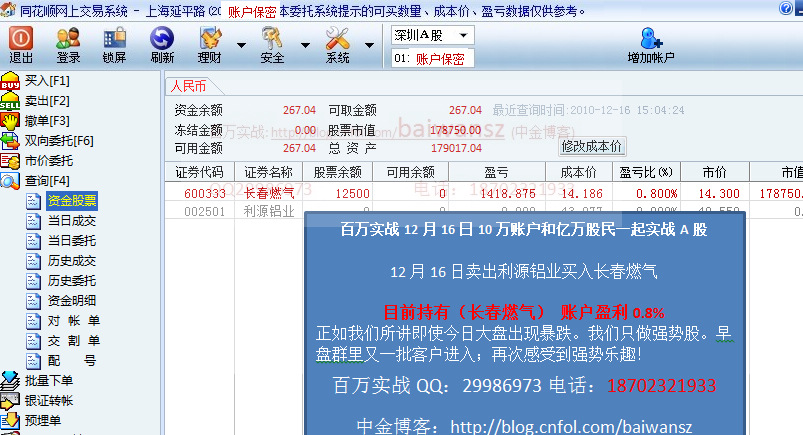Open 当日成交 under the query menu
803x435 pixels.
coord(72,220)
